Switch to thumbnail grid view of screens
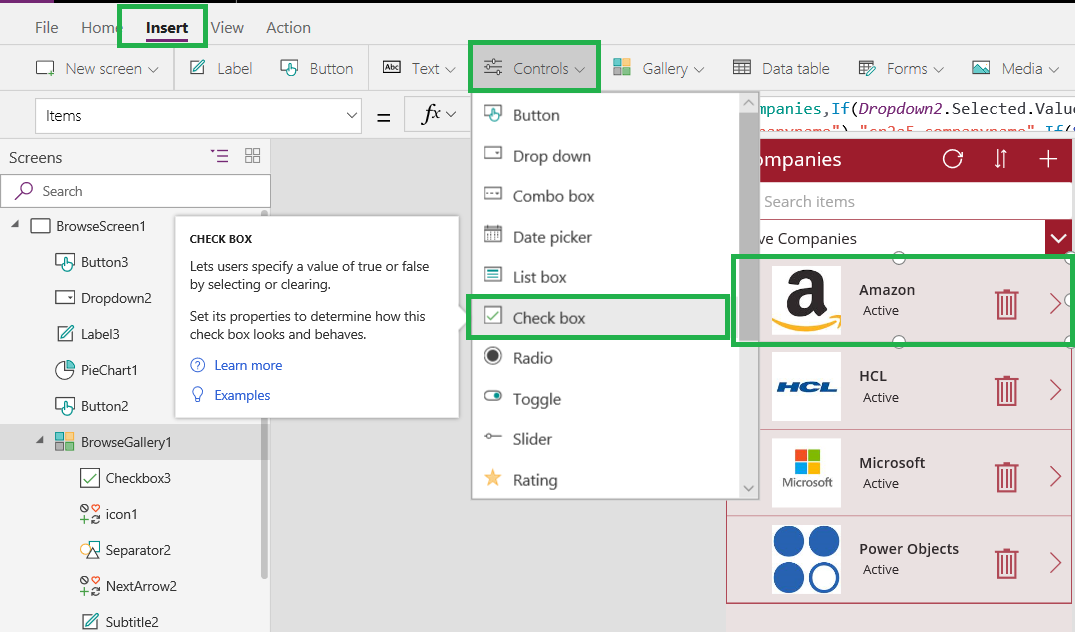This screenshot has width=1075, height=632. (x=252, y=156)
